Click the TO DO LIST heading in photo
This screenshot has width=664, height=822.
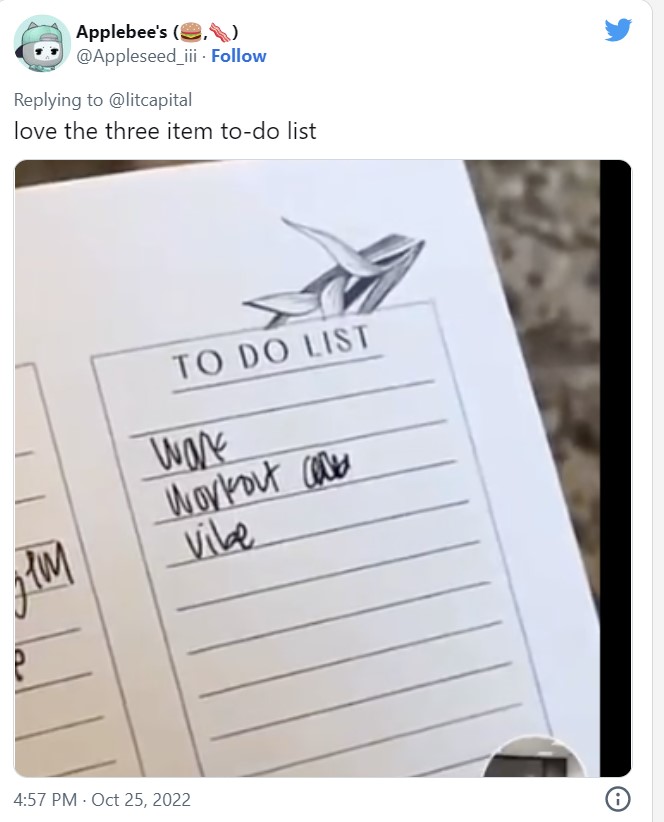coord(271,351)
